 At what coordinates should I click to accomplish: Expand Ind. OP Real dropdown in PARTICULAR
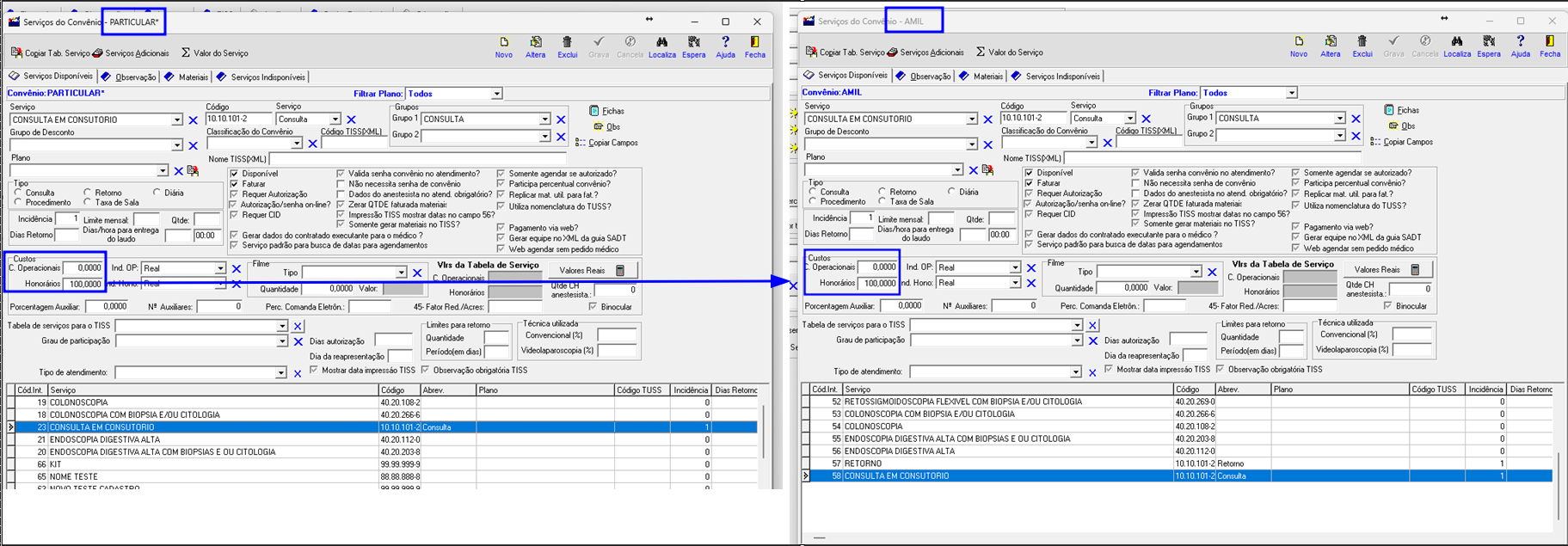[219, 269]
